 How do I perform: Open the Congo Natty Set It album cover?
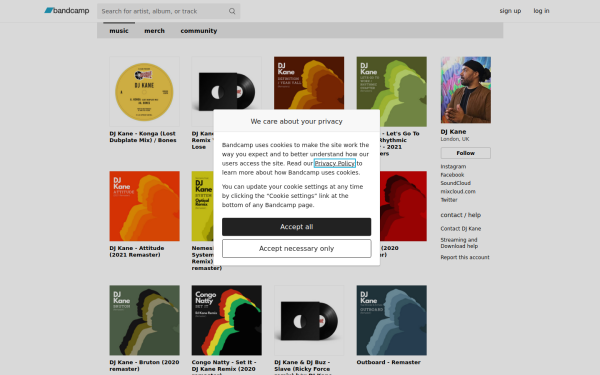pyautogui.click(x=227, y=320)
